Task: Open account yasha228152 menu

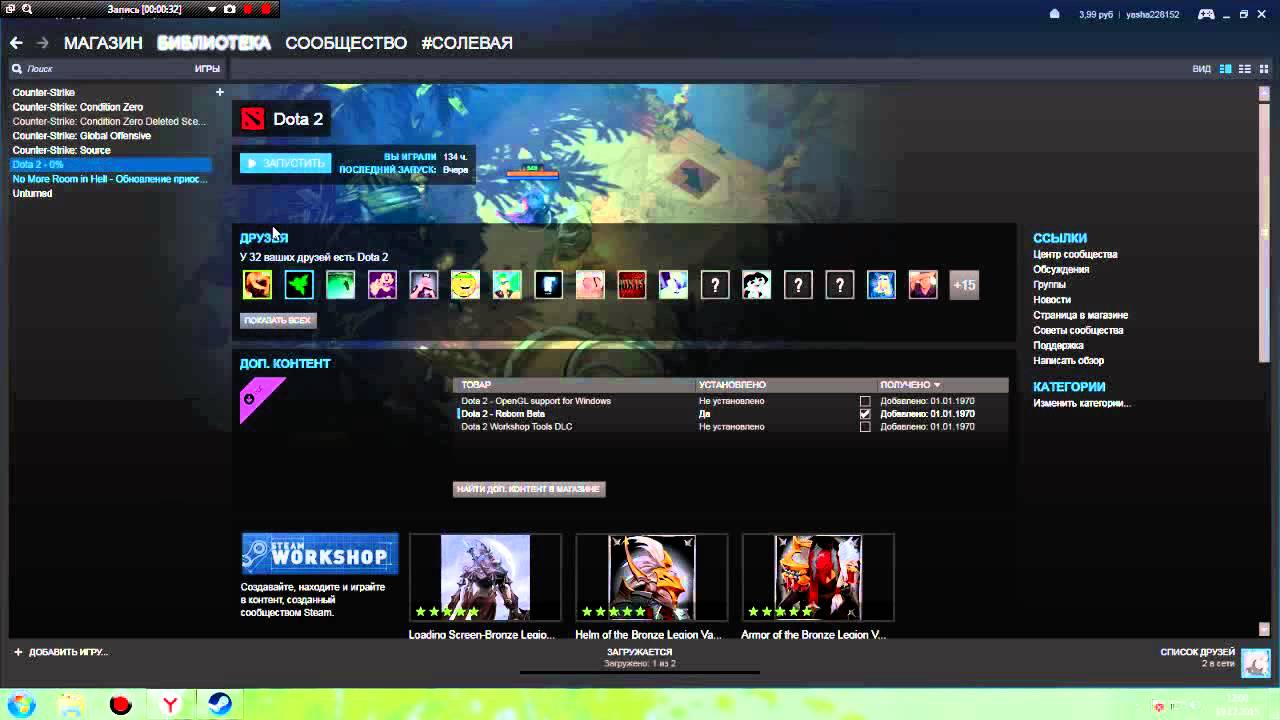Action: point(1153,15)
